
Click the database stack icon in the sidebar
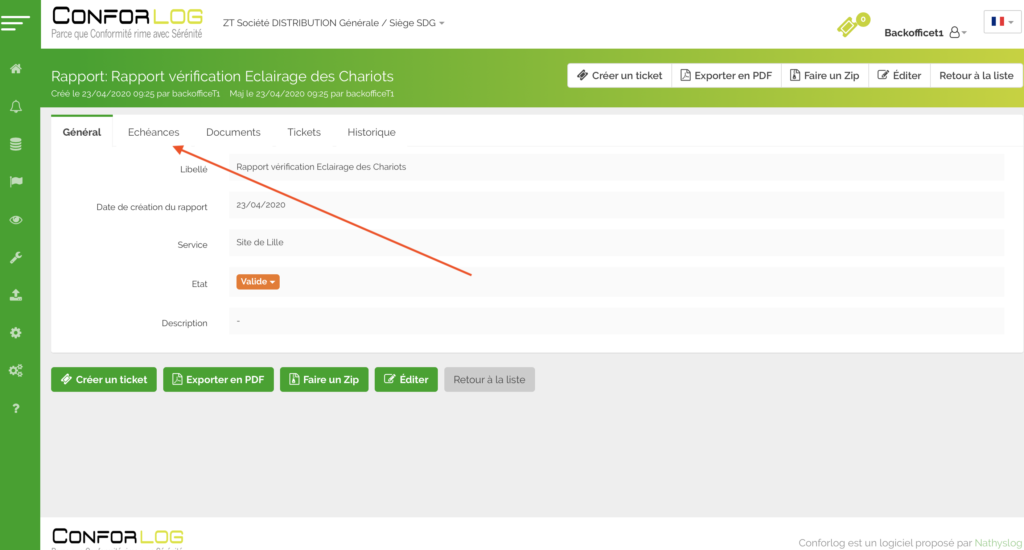(16, 144)
